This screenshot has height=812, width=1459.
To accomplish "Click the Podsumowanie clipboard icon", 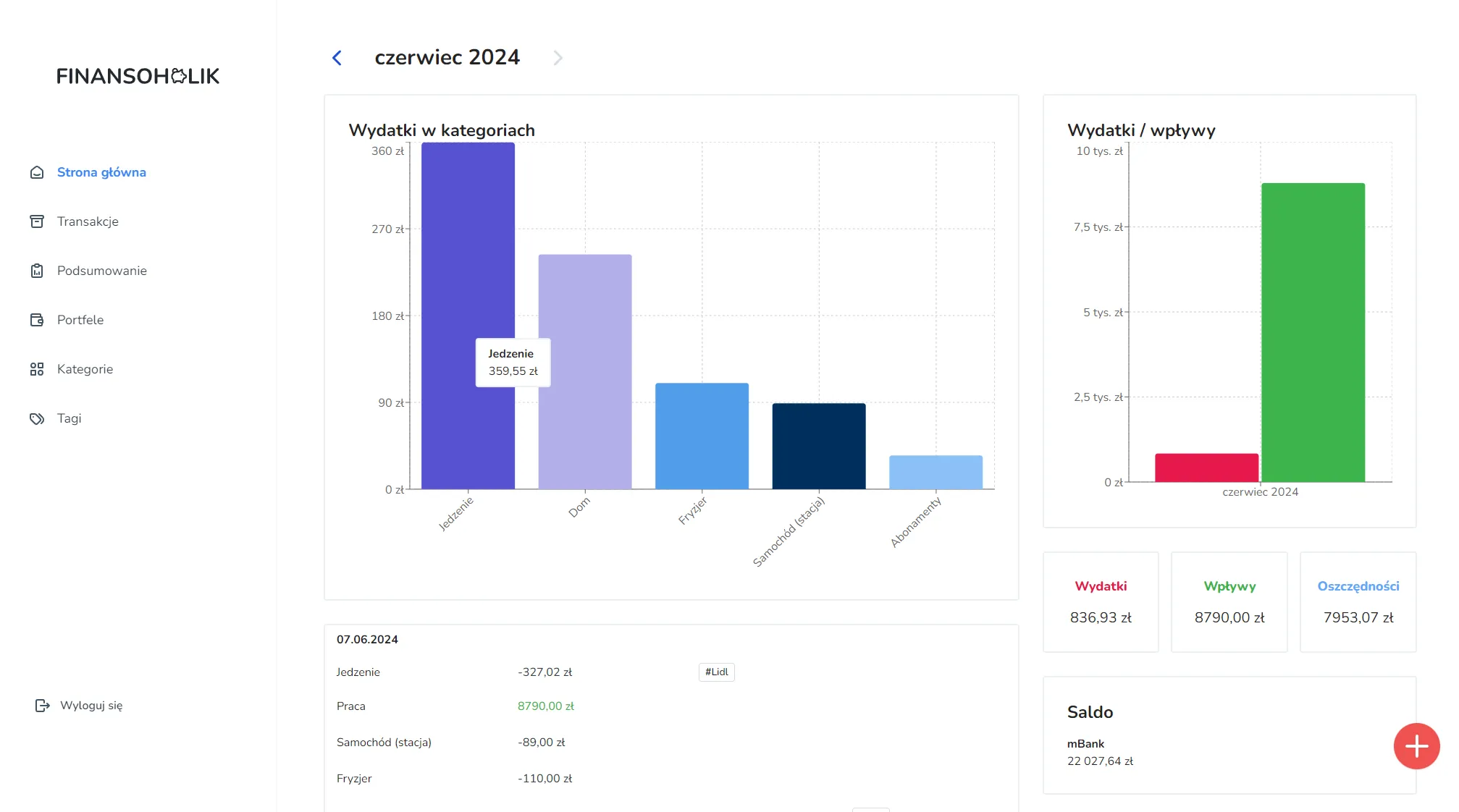I will [37, 271].
